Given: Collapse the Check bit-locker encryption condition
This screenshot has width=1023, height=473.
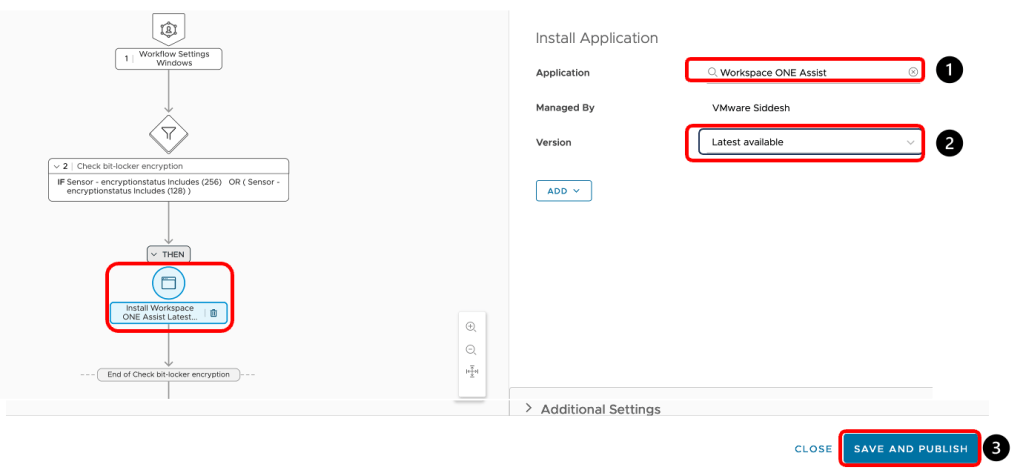Looking at the screenshot, I should (x=56, y=166).
